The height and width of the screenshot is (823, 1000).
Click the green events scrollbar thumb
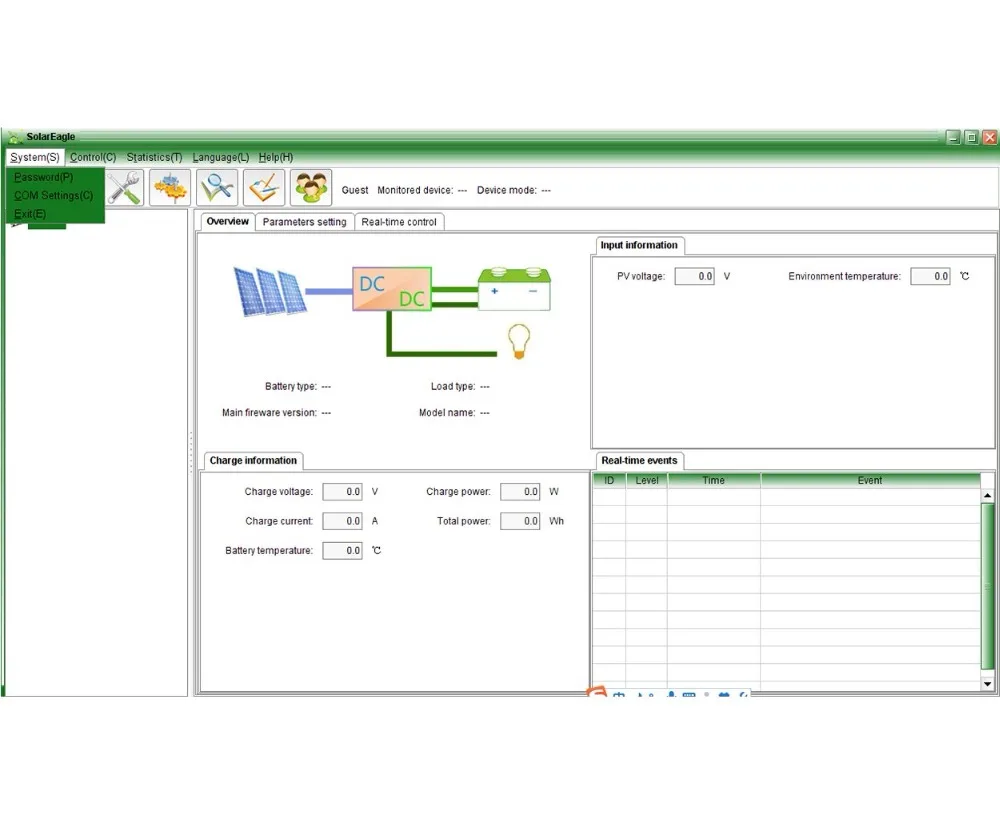[x=987, y=586]
